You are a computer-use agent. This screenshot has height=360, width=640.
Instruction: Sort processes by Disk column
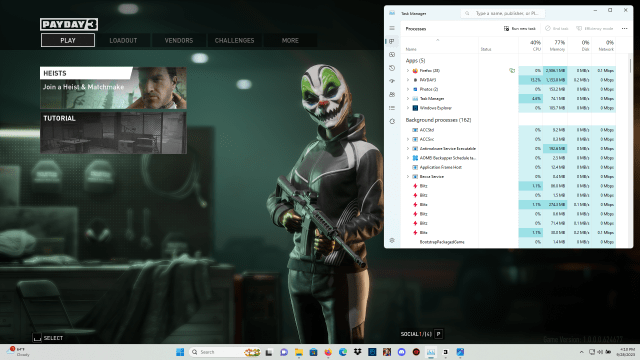pos(579,45)
